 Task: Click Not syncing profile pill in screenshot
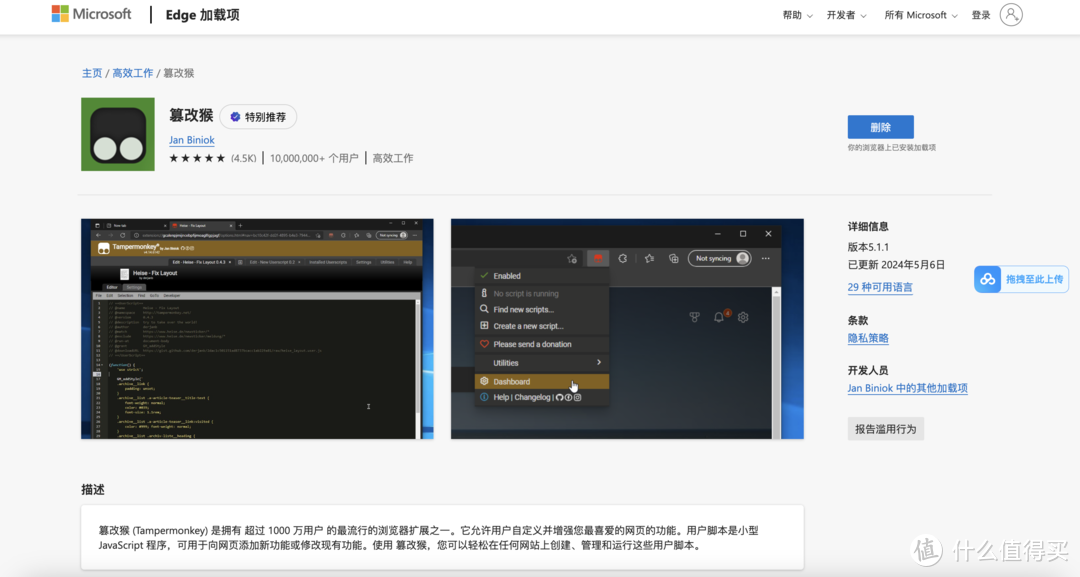[720, 258]
